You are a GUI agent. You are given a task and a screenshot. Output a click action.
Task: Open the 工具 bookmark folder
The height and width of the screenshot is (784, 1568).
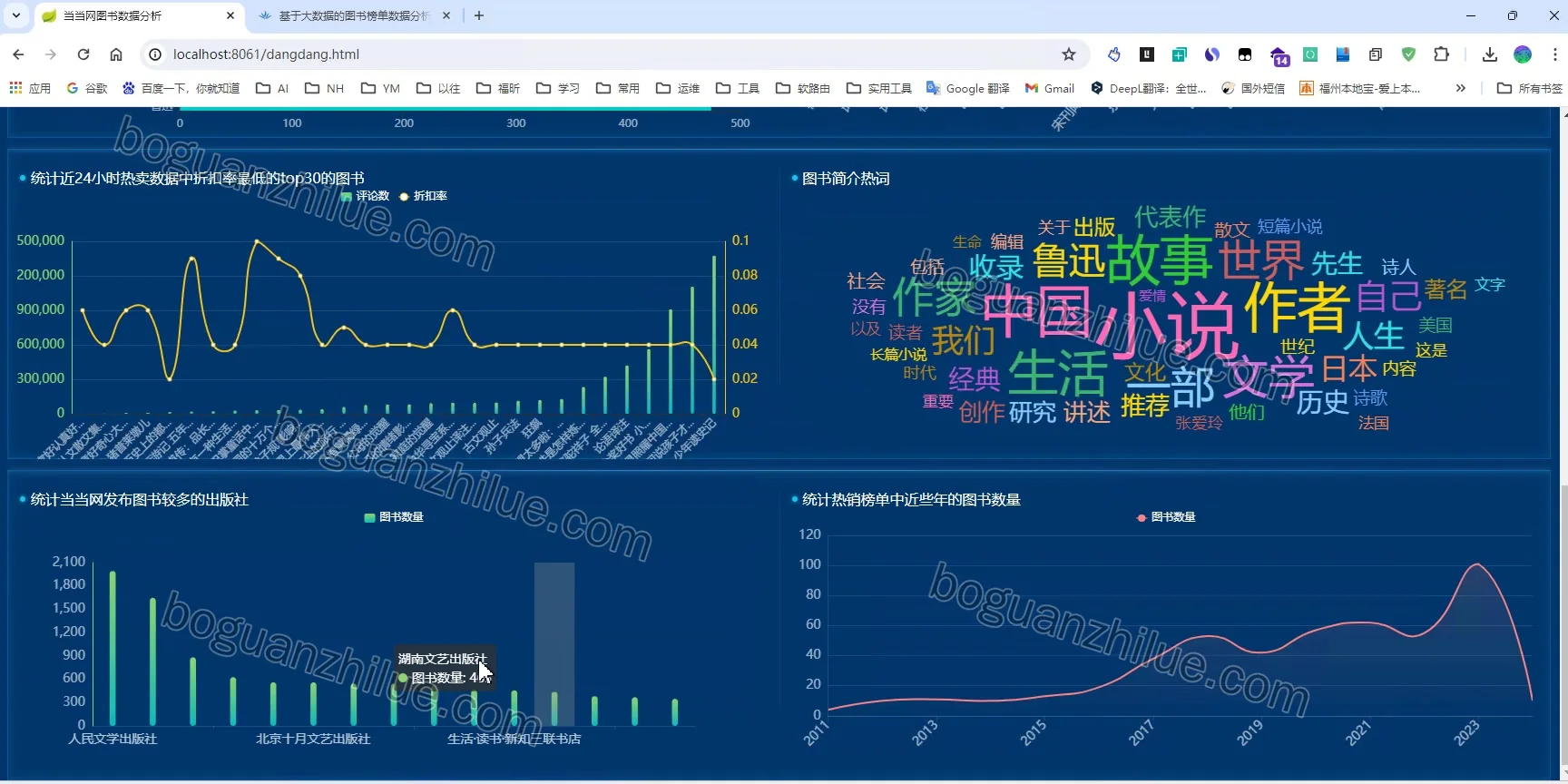pyautogui.click(x=738, y=88)
